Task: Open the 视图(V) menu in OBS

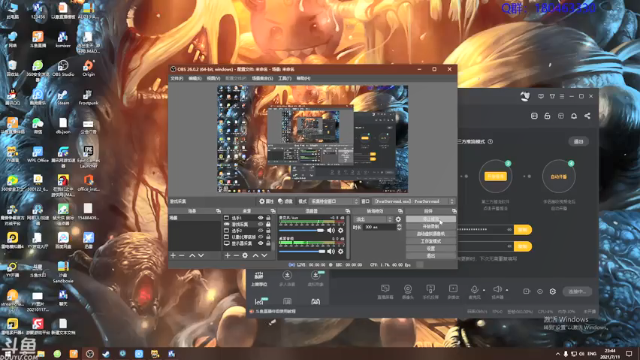Action: (x=213, y=78)
